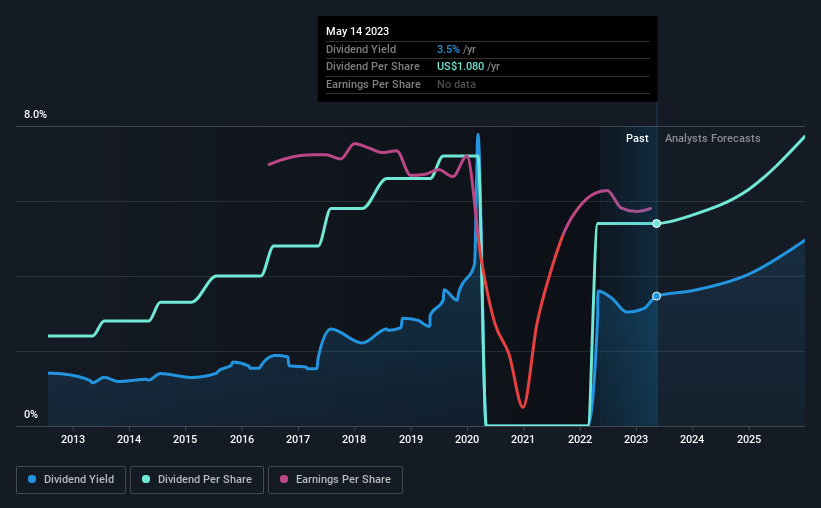Click the 2016 x-axis year label
The image size is (821, 508).
pos(242,439)
